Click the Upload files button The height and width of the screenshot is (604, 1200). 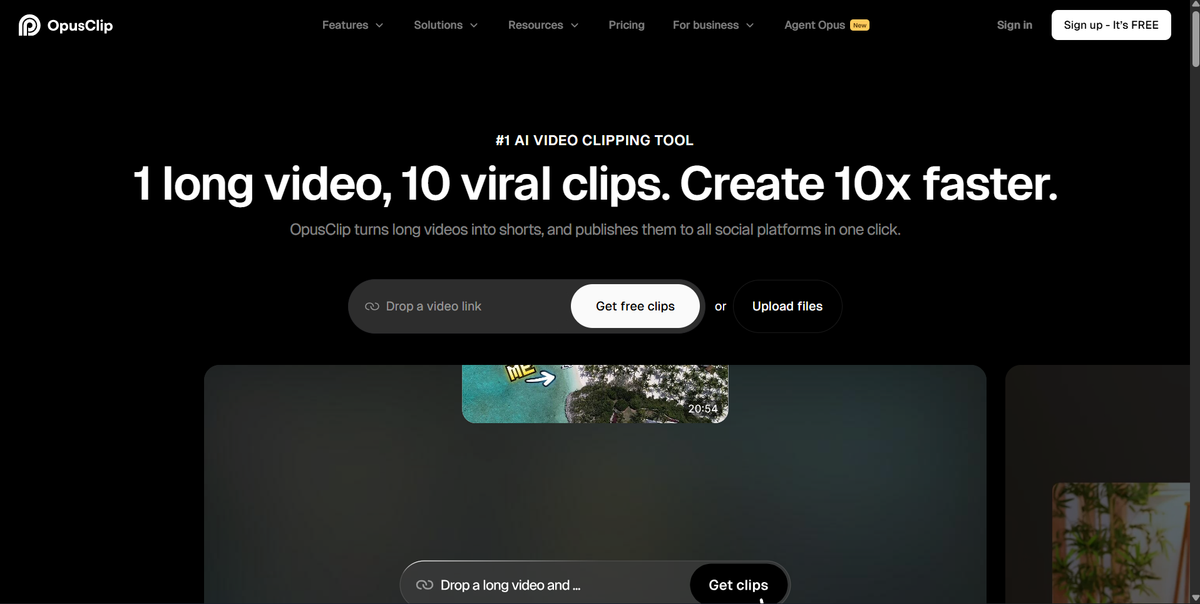787,306
